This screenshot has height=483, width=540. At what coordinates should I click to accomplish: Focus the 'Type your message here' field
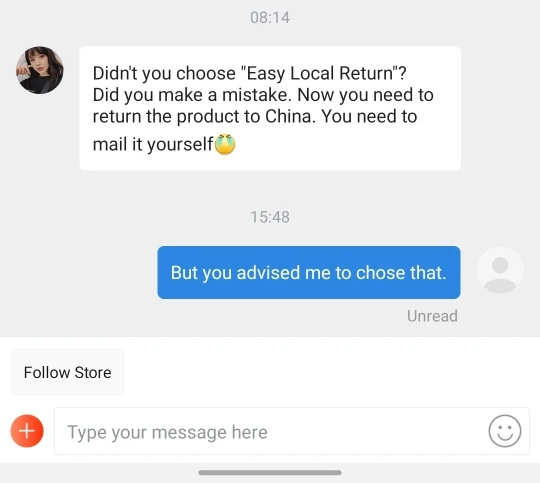pos(292,431)
